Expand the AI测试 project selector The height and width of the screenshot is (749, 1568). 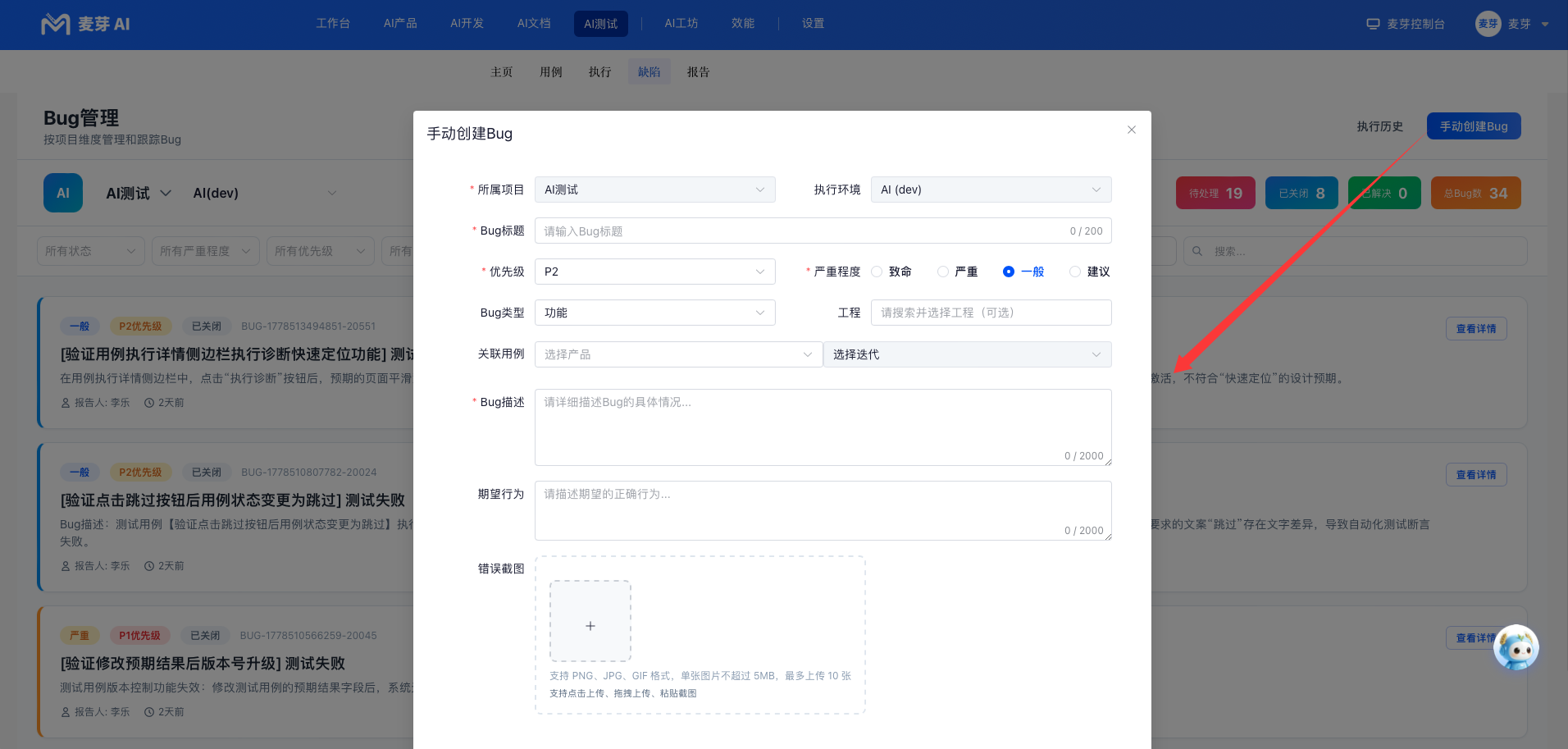(139, 193)
